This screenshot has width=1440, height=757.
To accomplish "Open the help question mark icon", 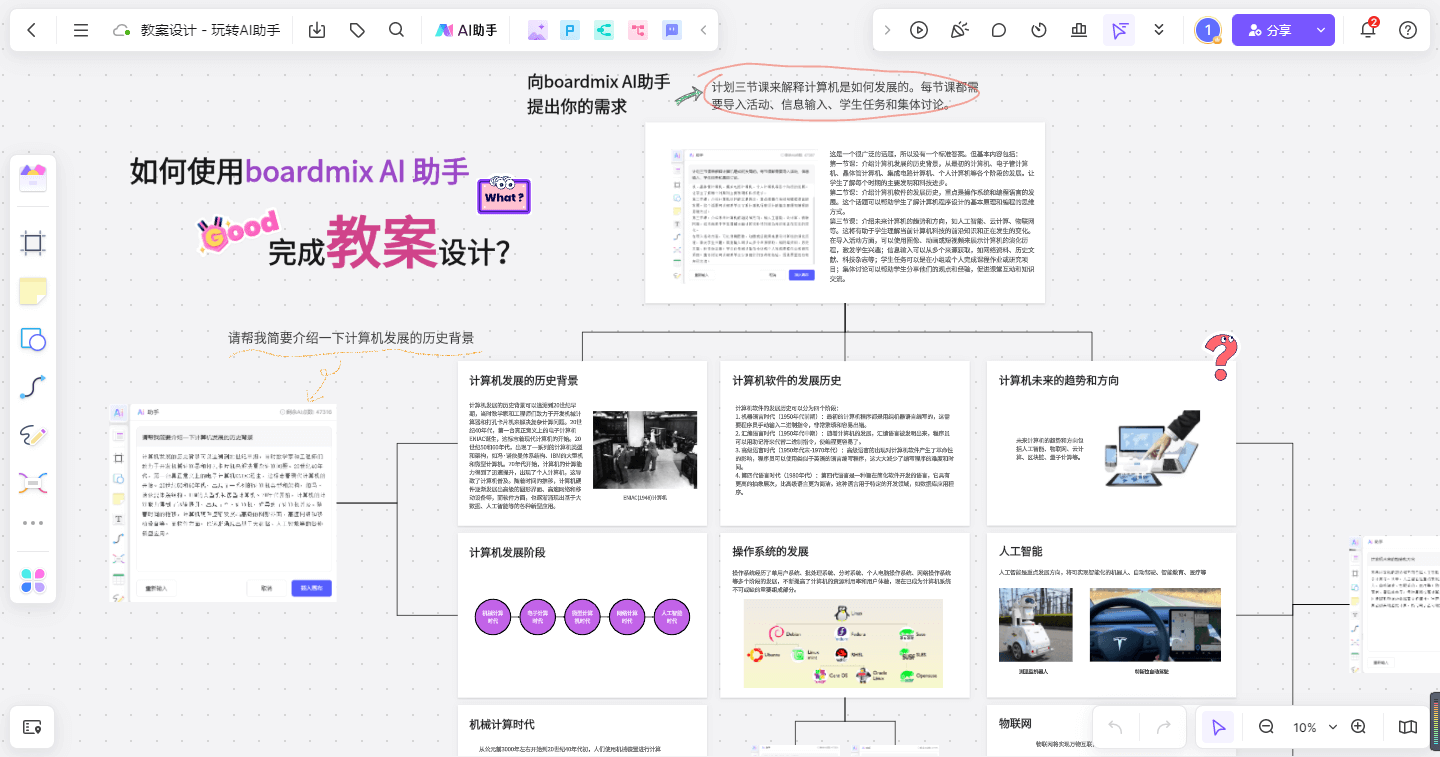I will tap(1408, 30).
